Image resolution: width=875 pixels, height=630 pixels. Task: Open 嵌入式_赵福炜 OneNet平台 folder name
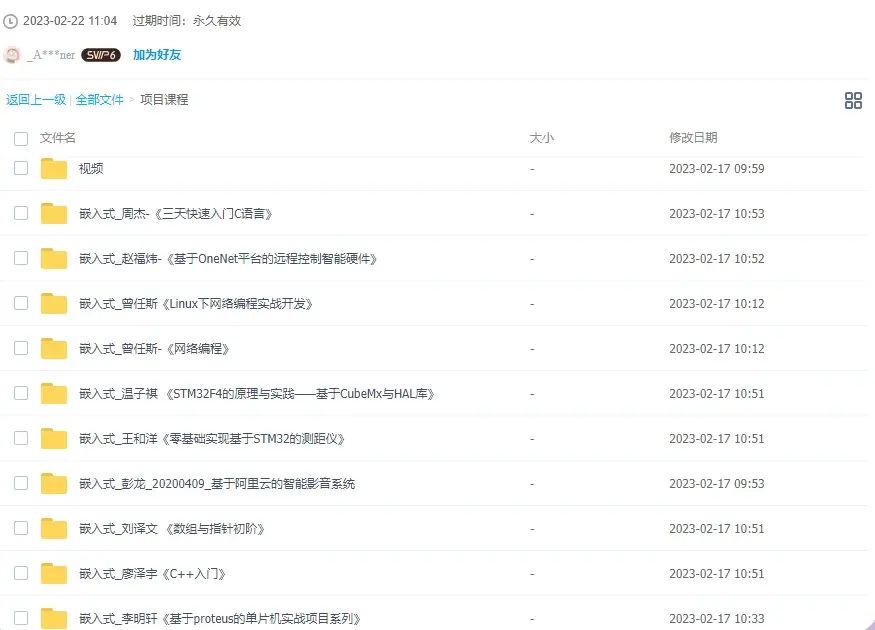[228, 259]
